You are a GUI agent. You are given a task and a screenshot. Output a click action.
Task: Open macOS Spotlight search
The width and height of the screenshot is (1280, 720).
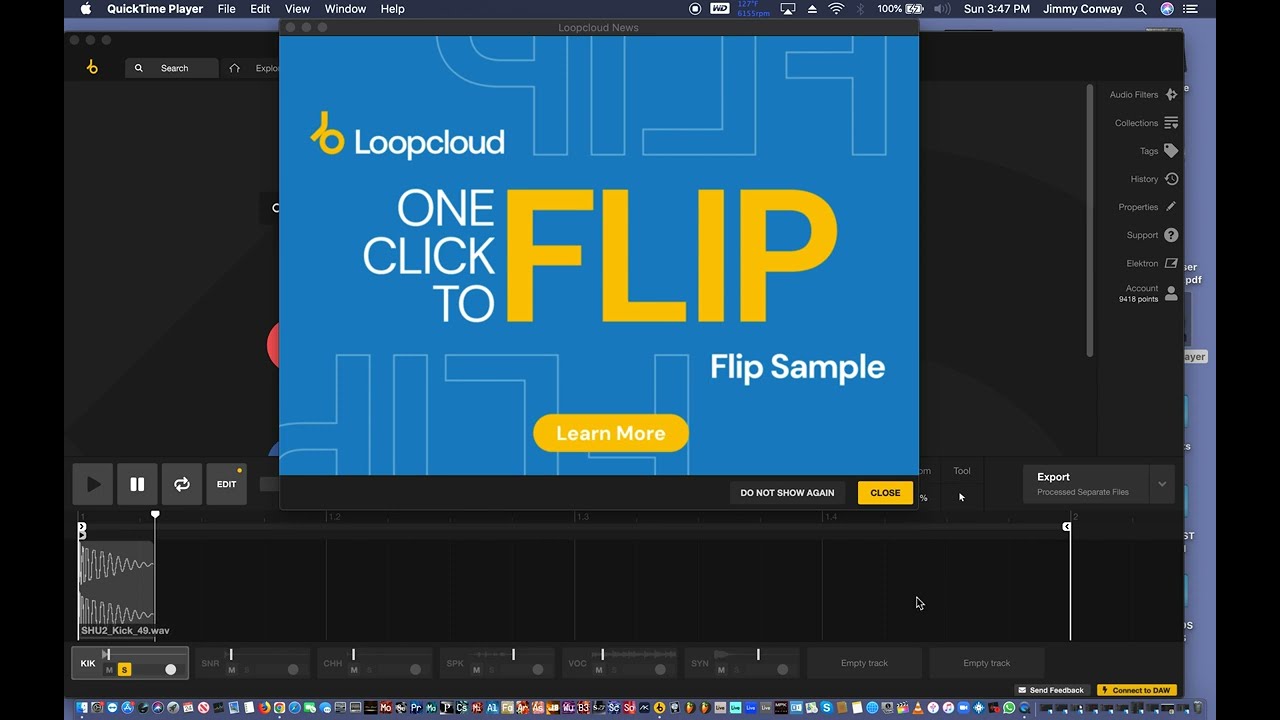1141,9
